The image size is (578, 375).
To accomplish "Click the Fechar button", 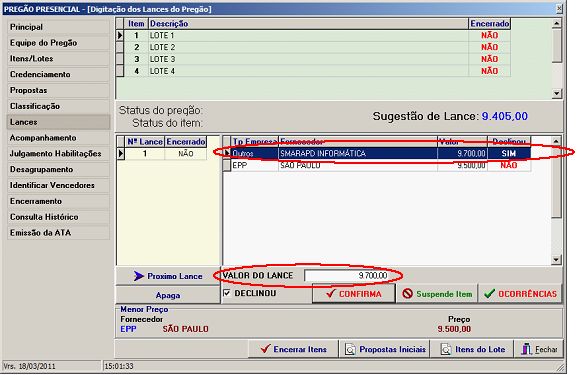I will point(539,349).
